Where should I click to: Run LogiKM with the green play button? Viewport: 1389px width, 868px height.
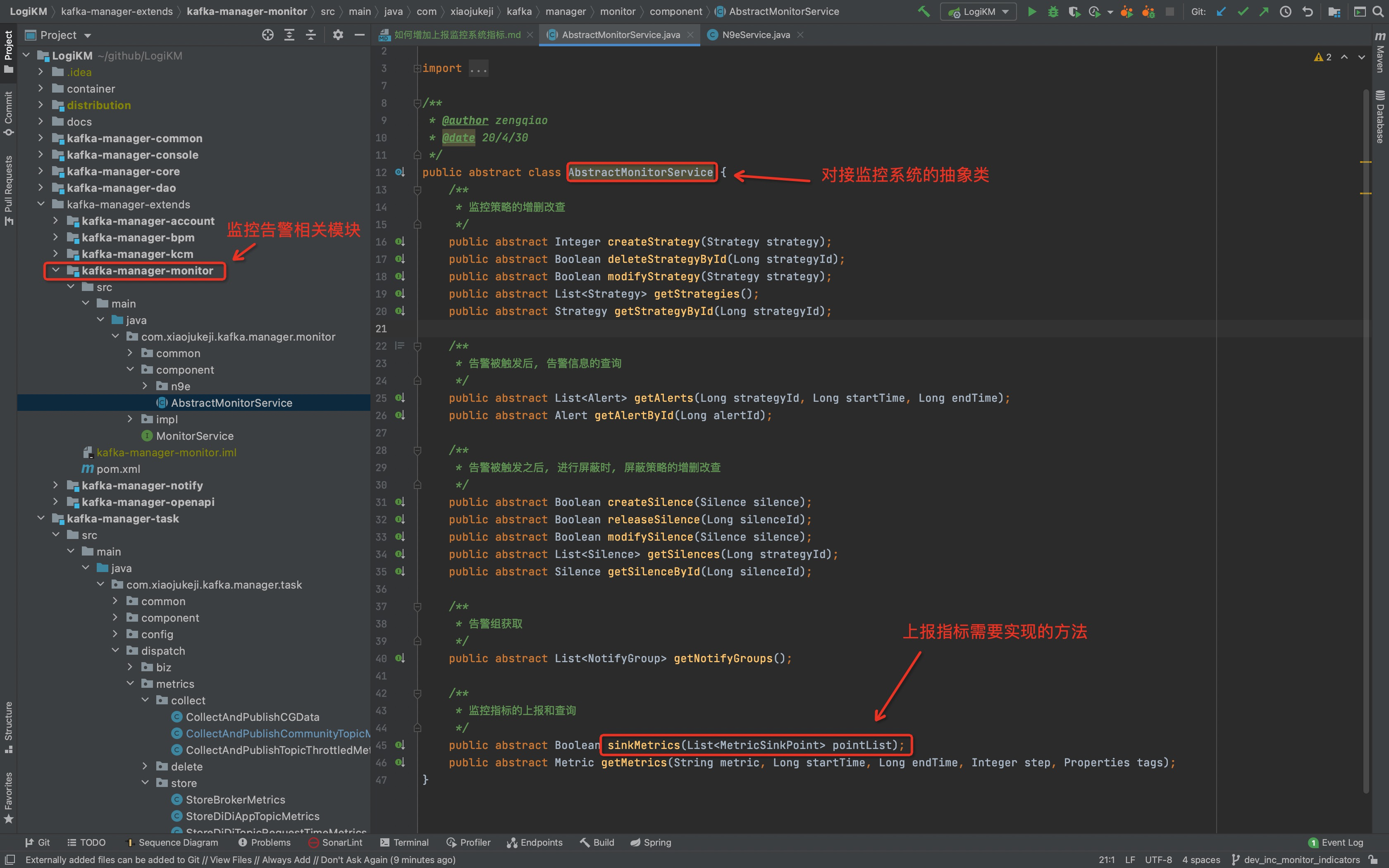coord(1031,12)
